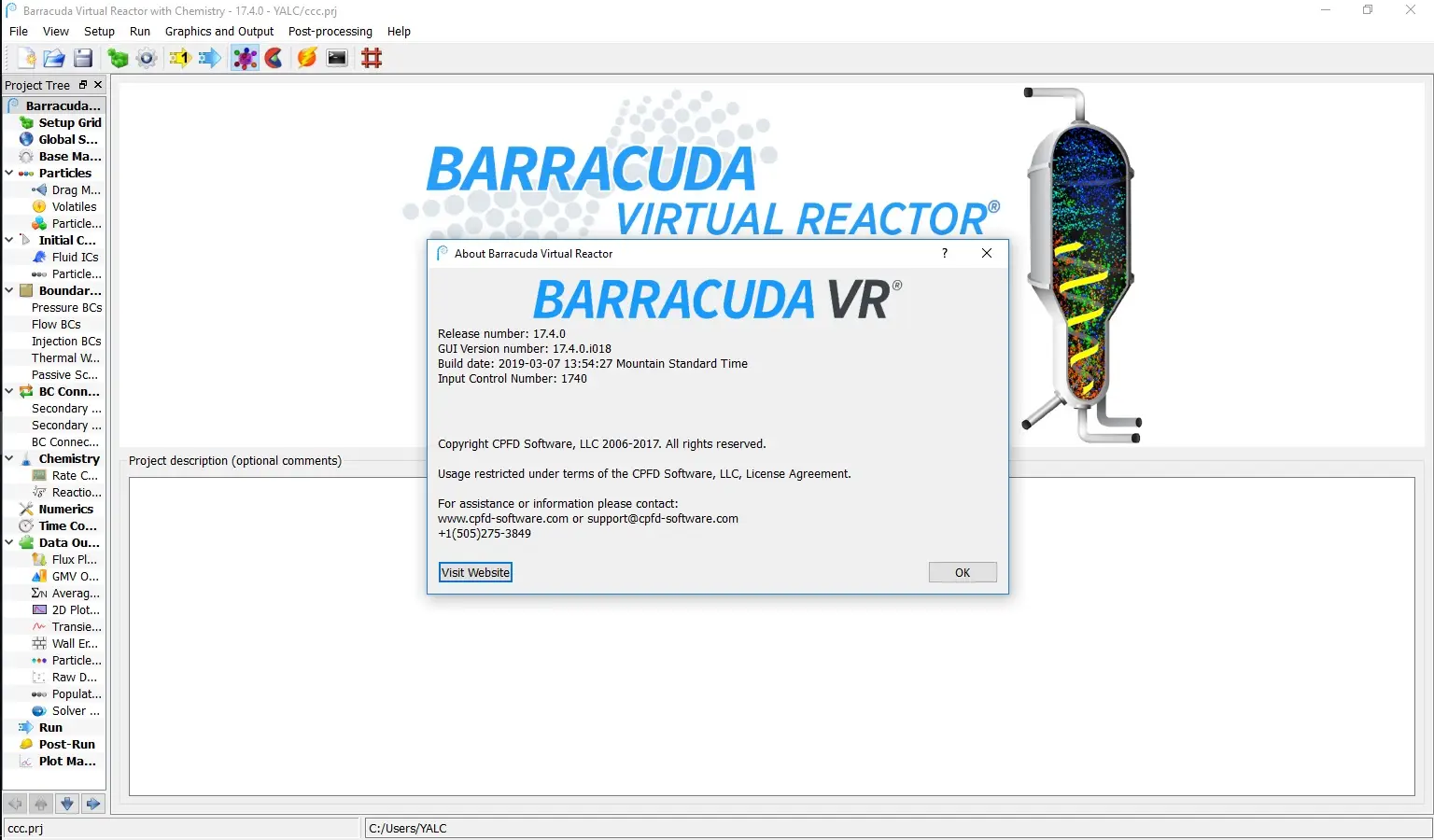This screenshot has width=1434, height=840.
Task: Create a new project file
Action: tap(26, 58)
